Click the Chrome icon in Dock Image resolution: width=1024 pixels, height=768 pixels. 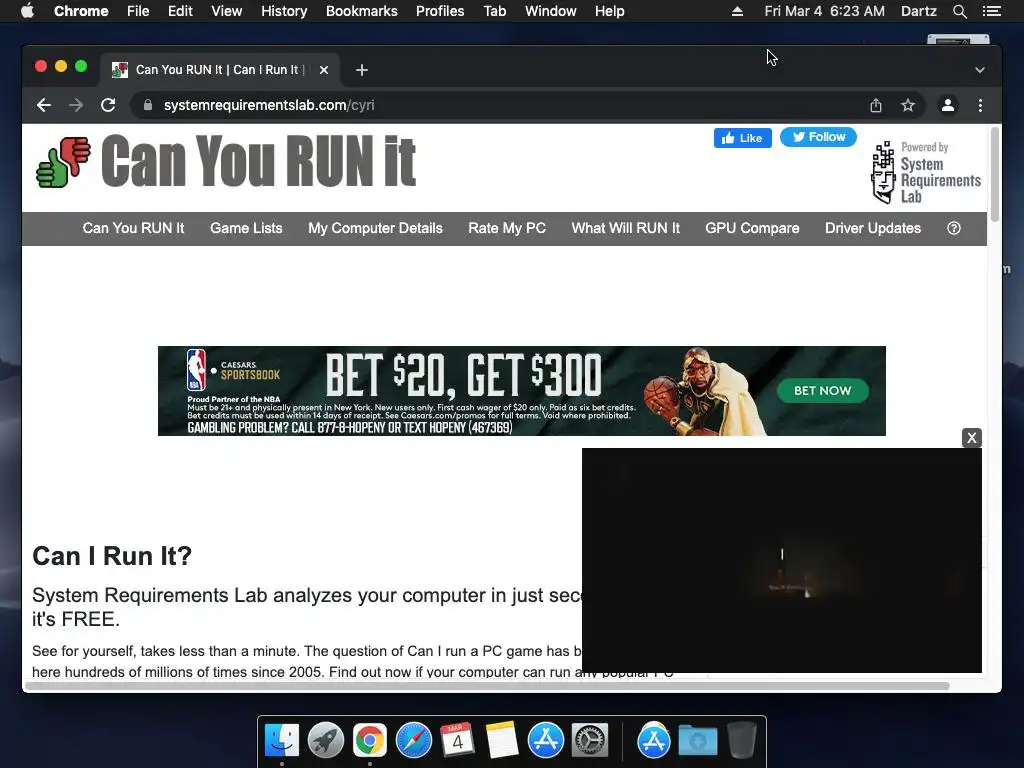pyautogui.click(x=370, y=740)
